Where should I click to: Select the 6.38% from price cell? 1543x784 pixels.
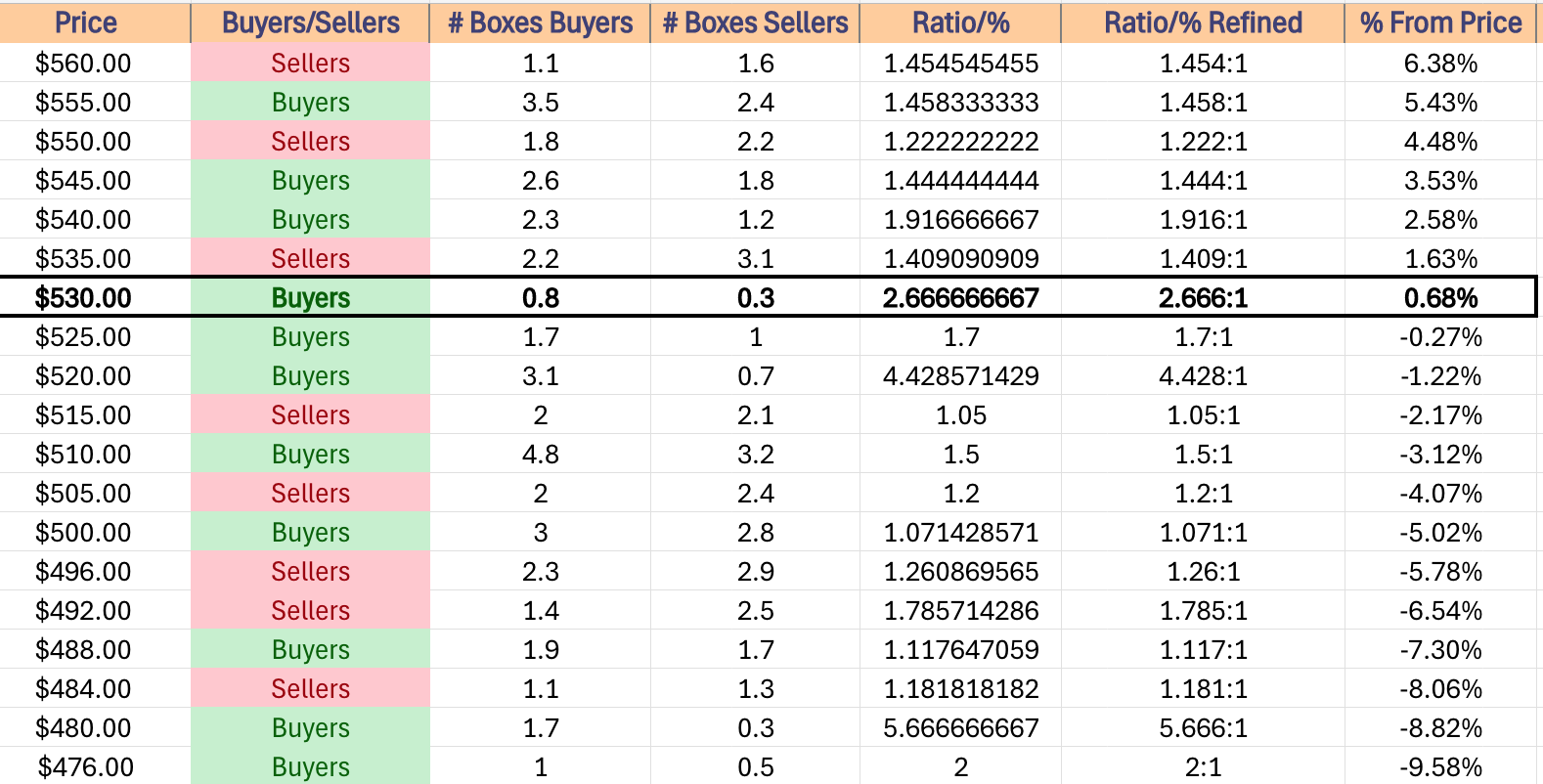1440,63
